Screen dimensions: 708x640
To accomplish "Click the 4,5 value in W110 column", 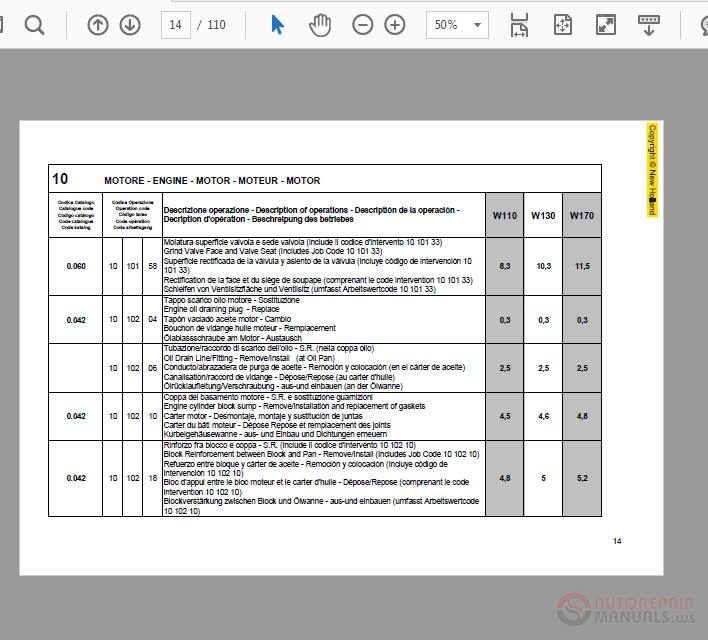I will pyautogui.click(x=505, y=416).
